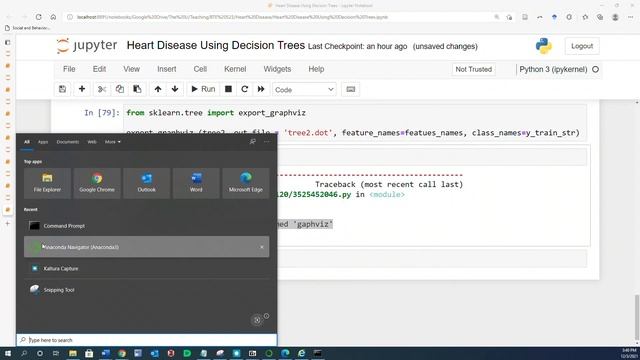The image size is (640, 360).
Task: Open Command Prompt from recent list
Action: point(147,226)
